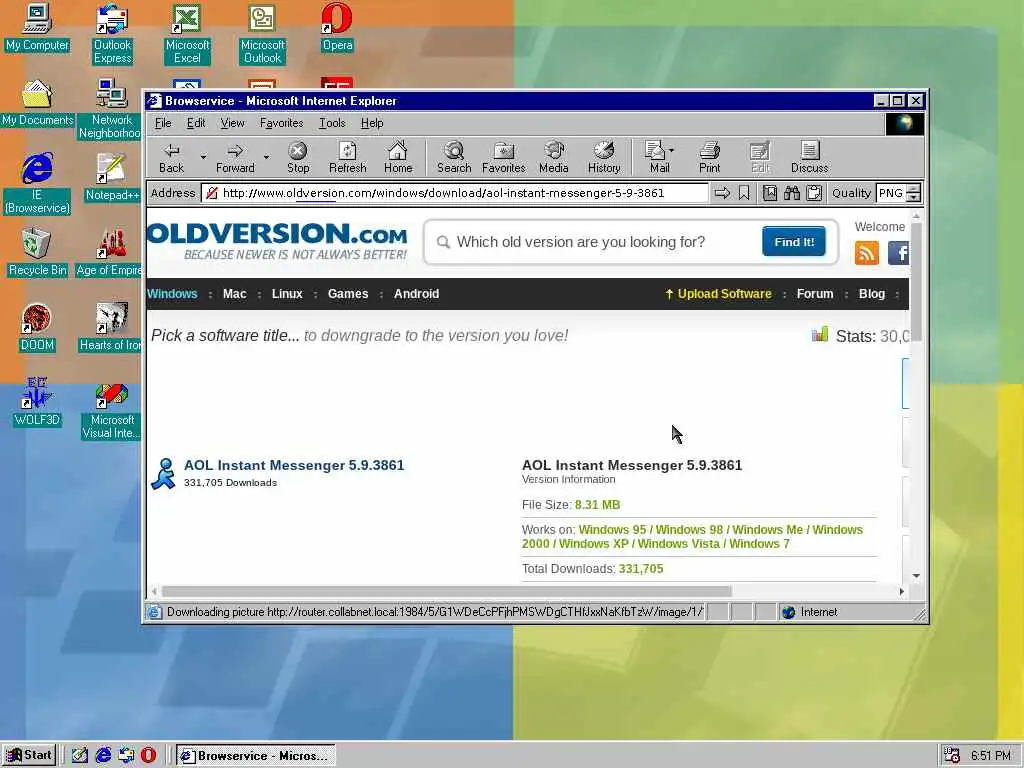The width and height of the screenshot is (1024, 768).
Task: Click the Stats bar chart icon
Action: click(x=820, y=334)
